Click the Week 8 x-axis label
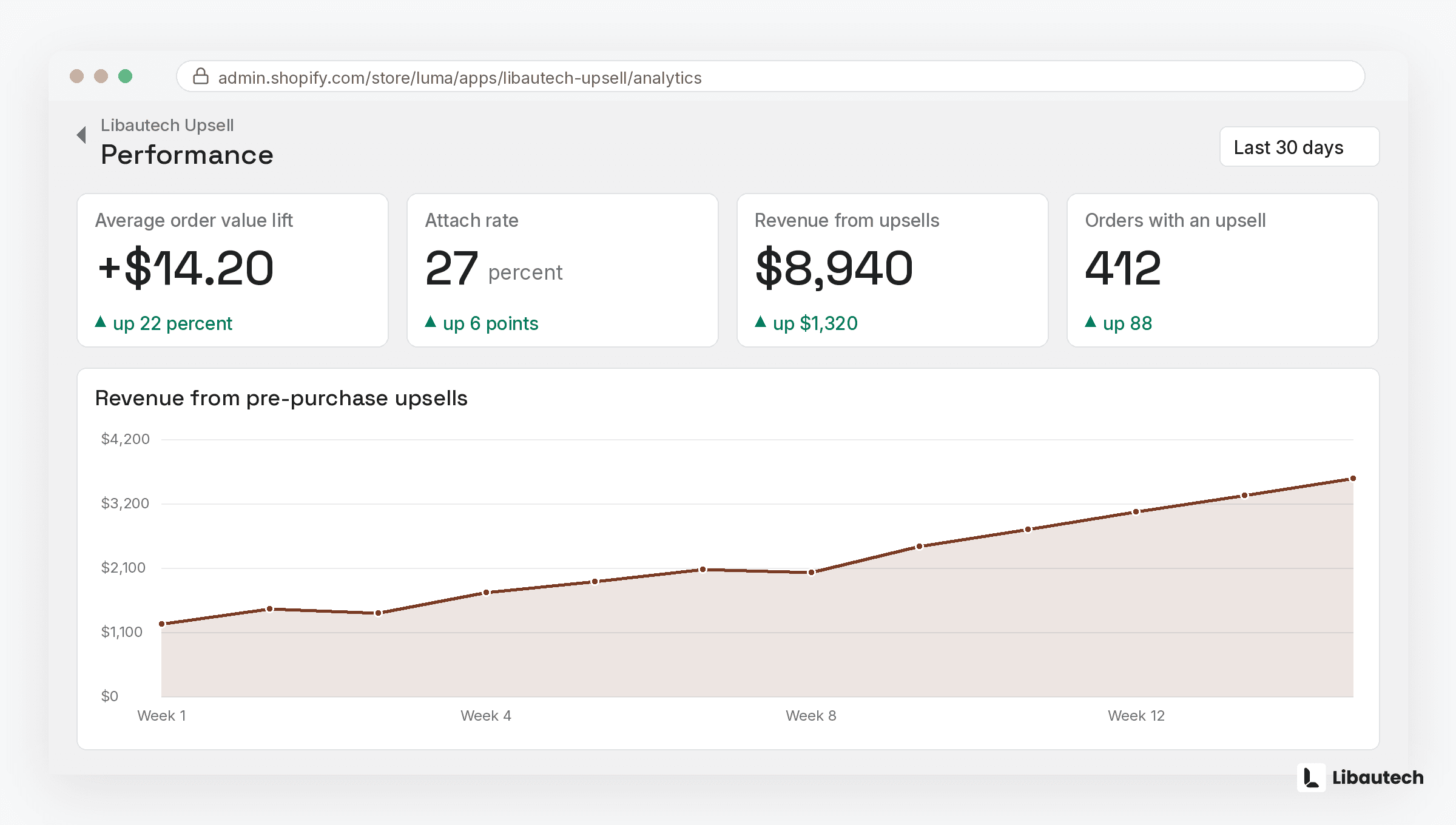This screenshot has width=1456, height=825. click(x=811, y=716)
